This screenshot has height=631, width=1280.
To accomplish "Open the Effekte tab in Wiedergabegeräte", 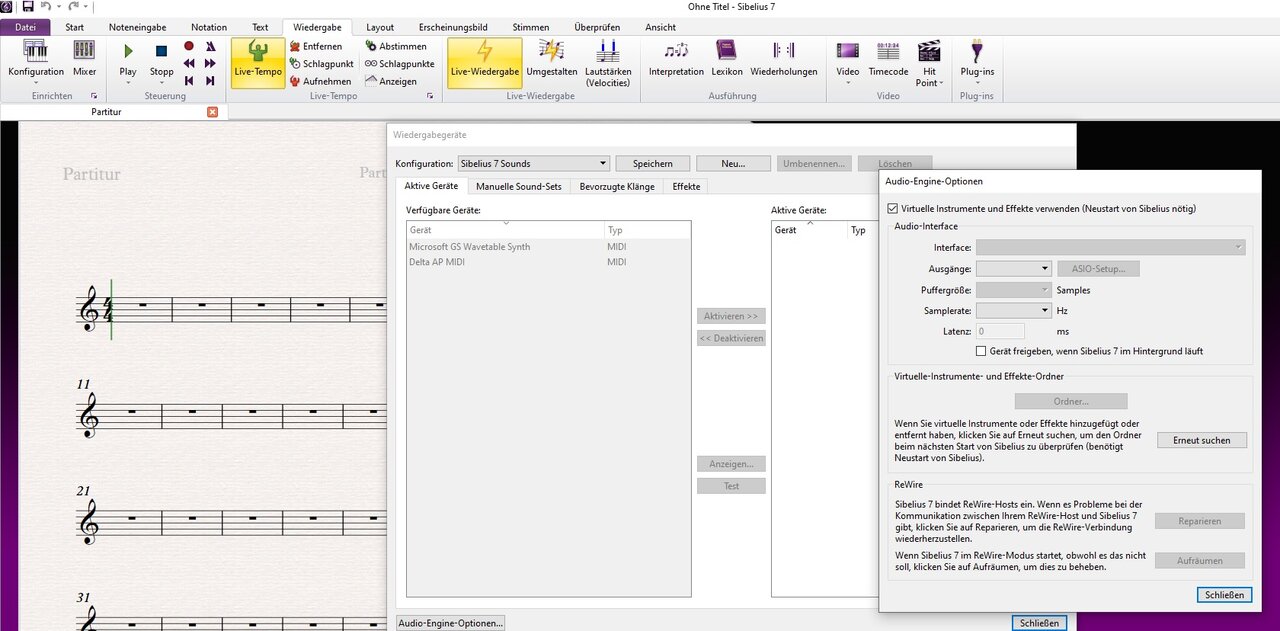I will coord(686,186).
